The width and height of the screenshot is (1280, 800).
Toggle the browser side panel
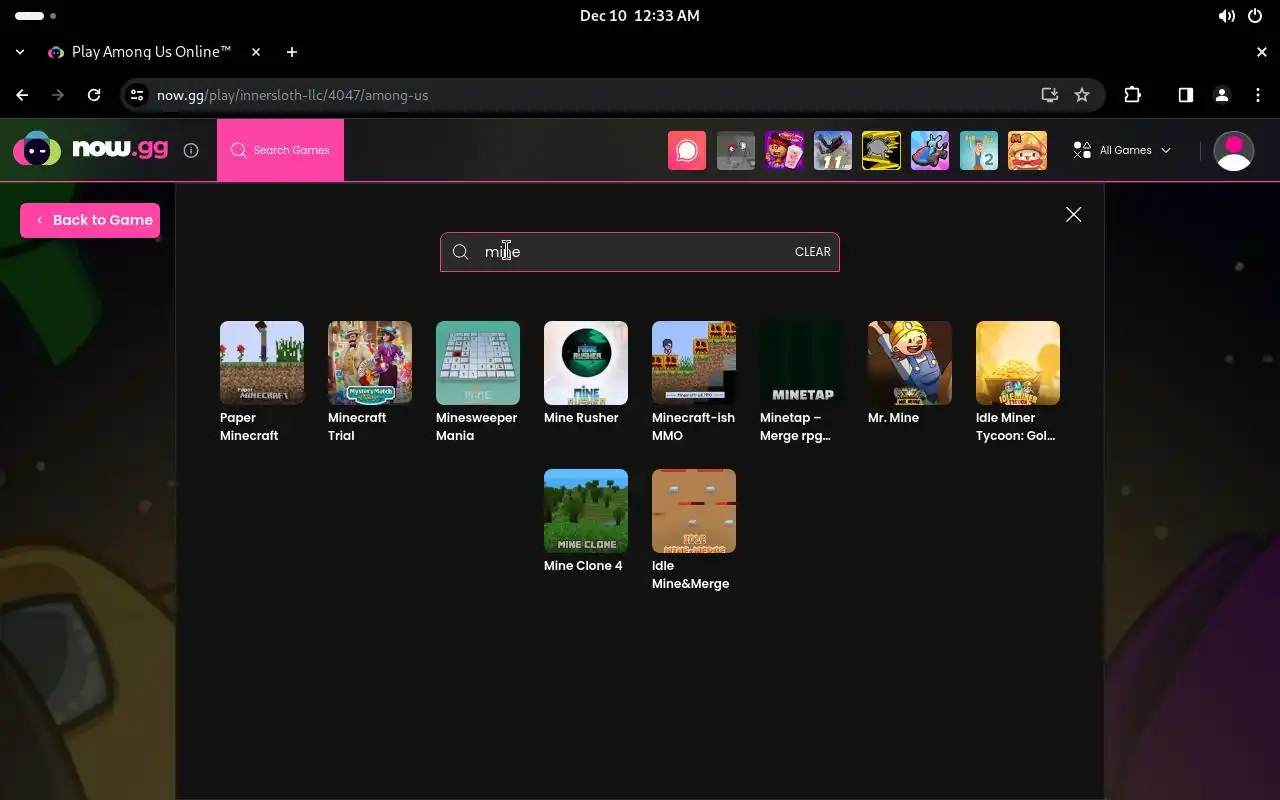coord(1185,95)
